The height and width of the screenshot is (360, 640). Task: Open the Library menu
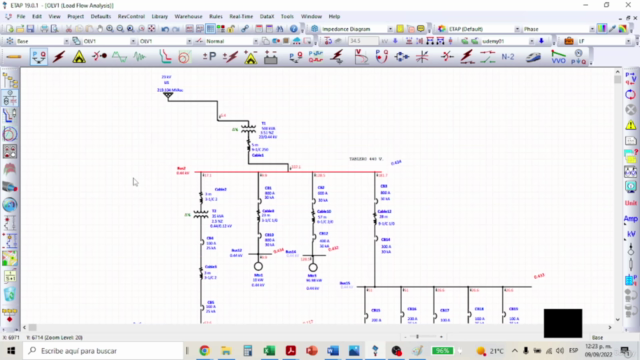coord(160,16)
